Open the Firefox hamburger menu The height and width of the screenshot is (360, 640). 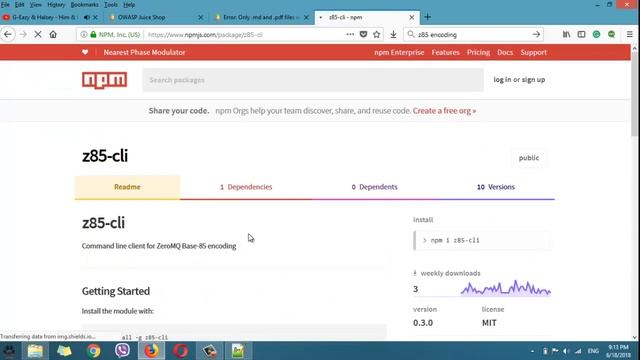[x=629, y=35]
